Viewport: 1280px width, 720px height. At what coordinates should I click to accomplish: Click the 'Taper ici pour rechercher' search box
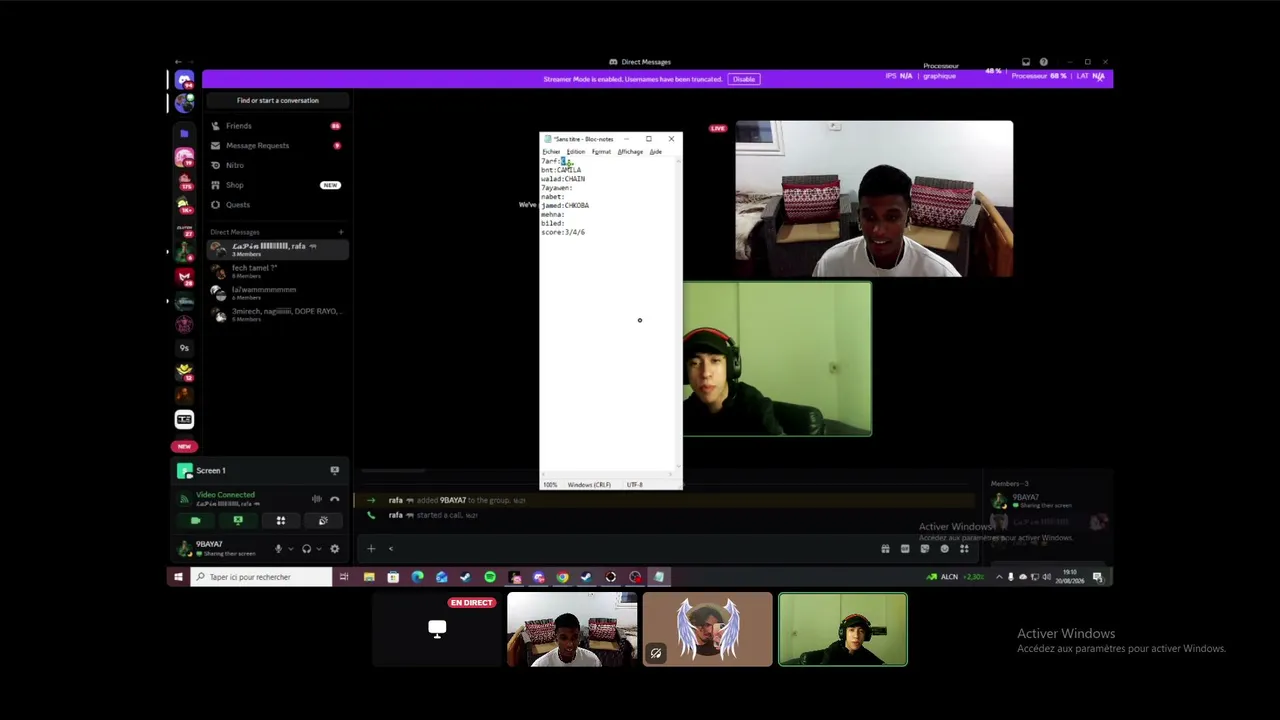point(261,577)
